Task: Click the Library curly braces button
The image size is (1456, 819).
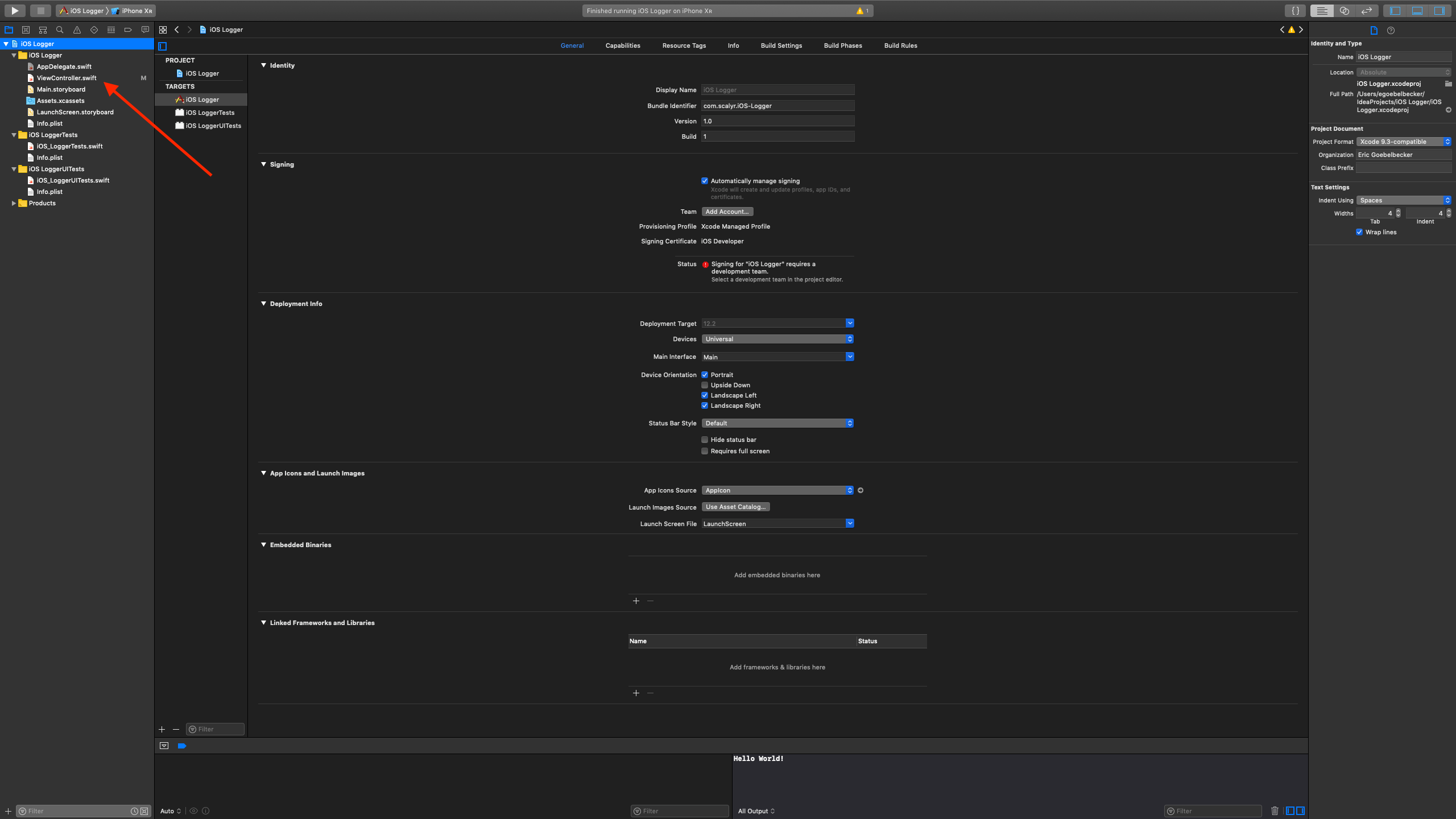Action: coord(1295,10)
